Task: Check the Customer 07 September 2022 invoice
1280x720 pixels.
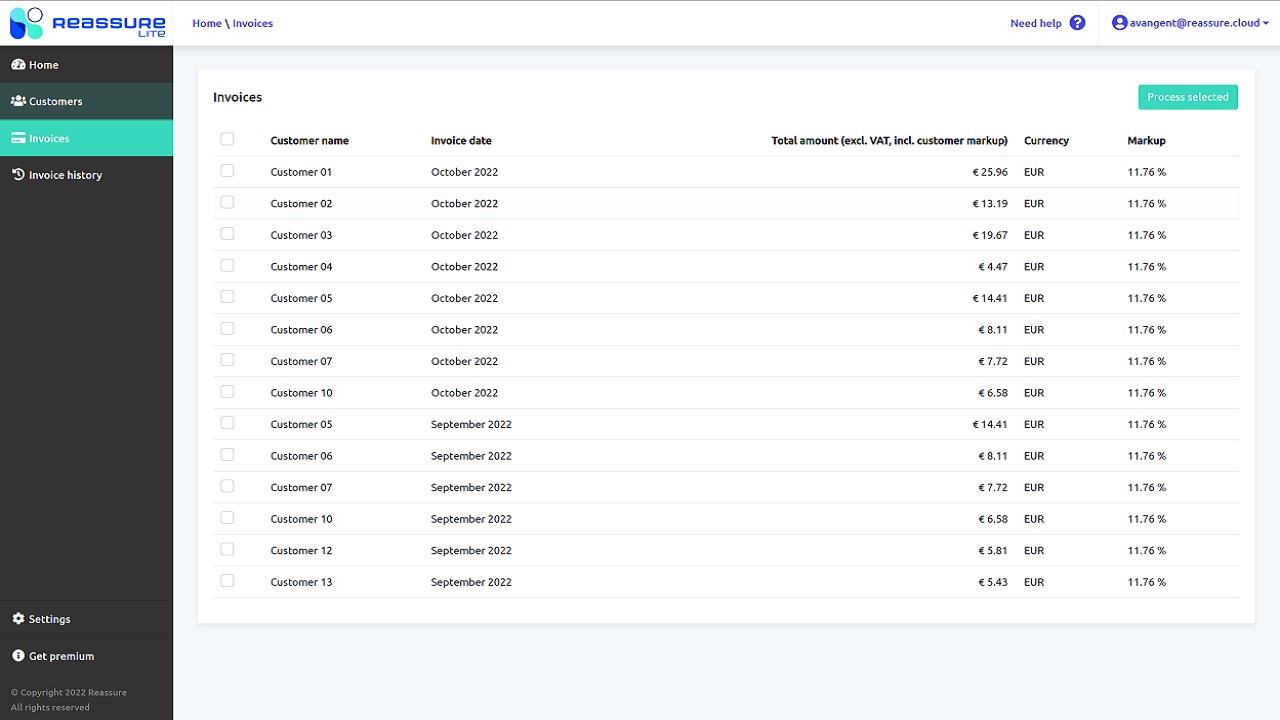Action: (x=227, y=486)
